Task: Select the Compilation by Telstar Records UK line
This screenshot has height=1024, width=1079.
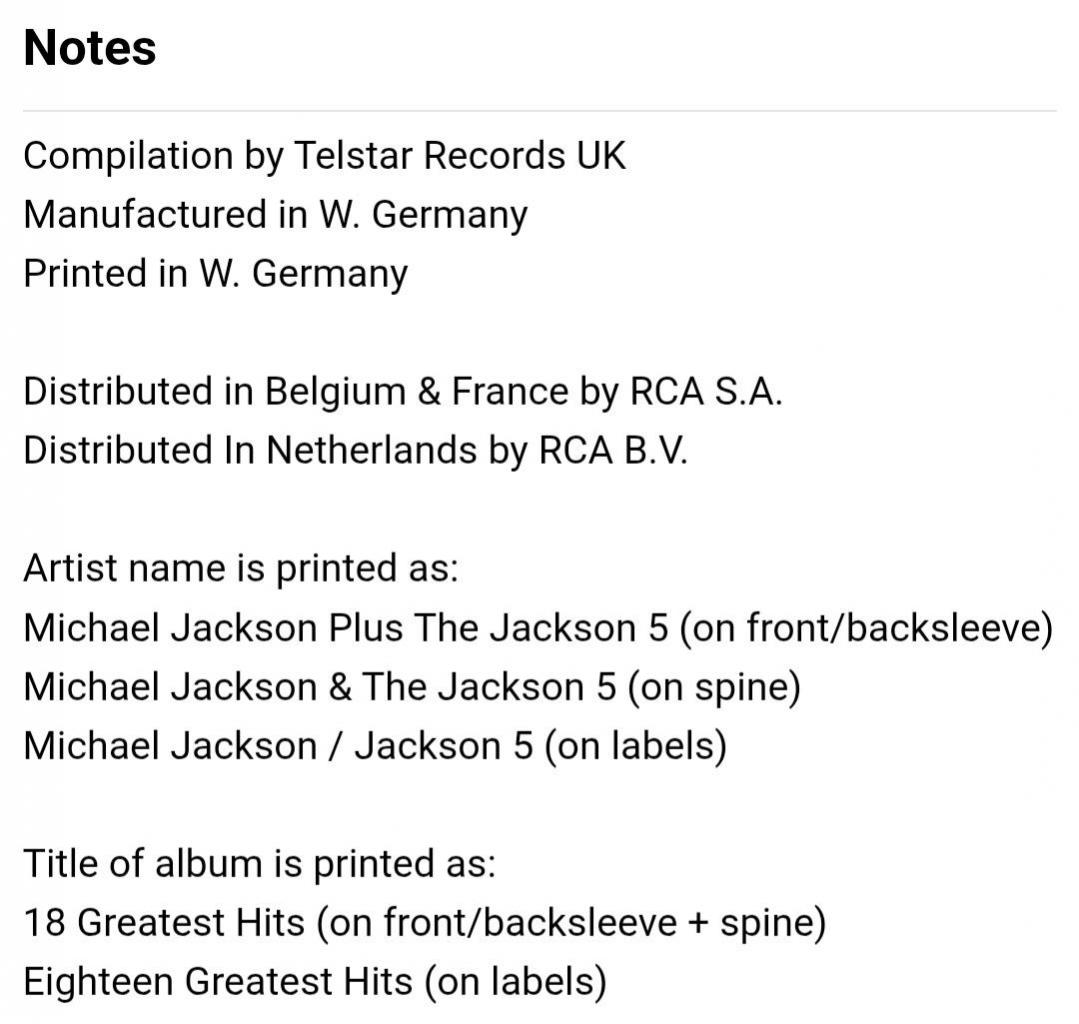Action: [x=325, y=156]
